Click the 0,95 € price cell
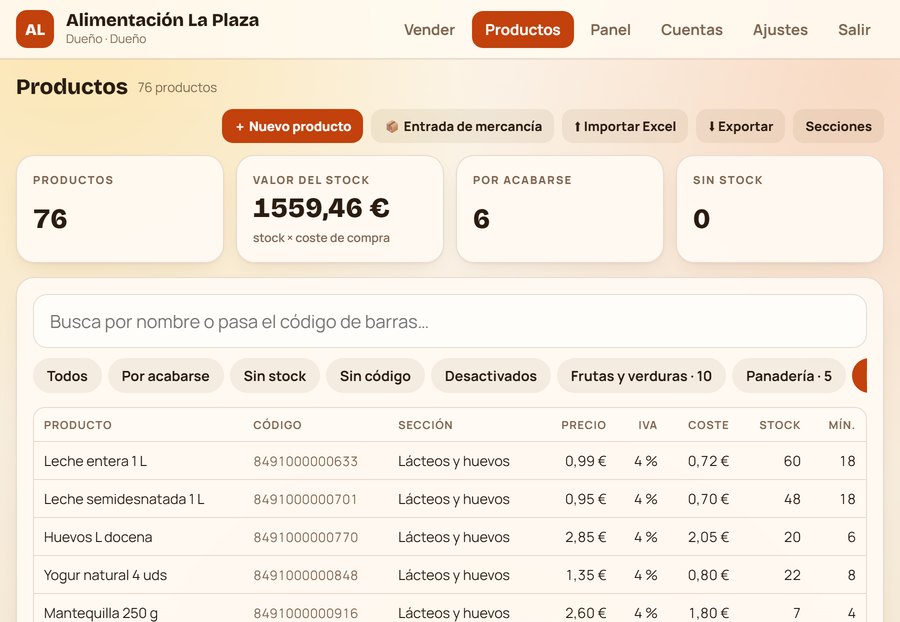This screenshot has height=622, width=900. tap(585, 499)
